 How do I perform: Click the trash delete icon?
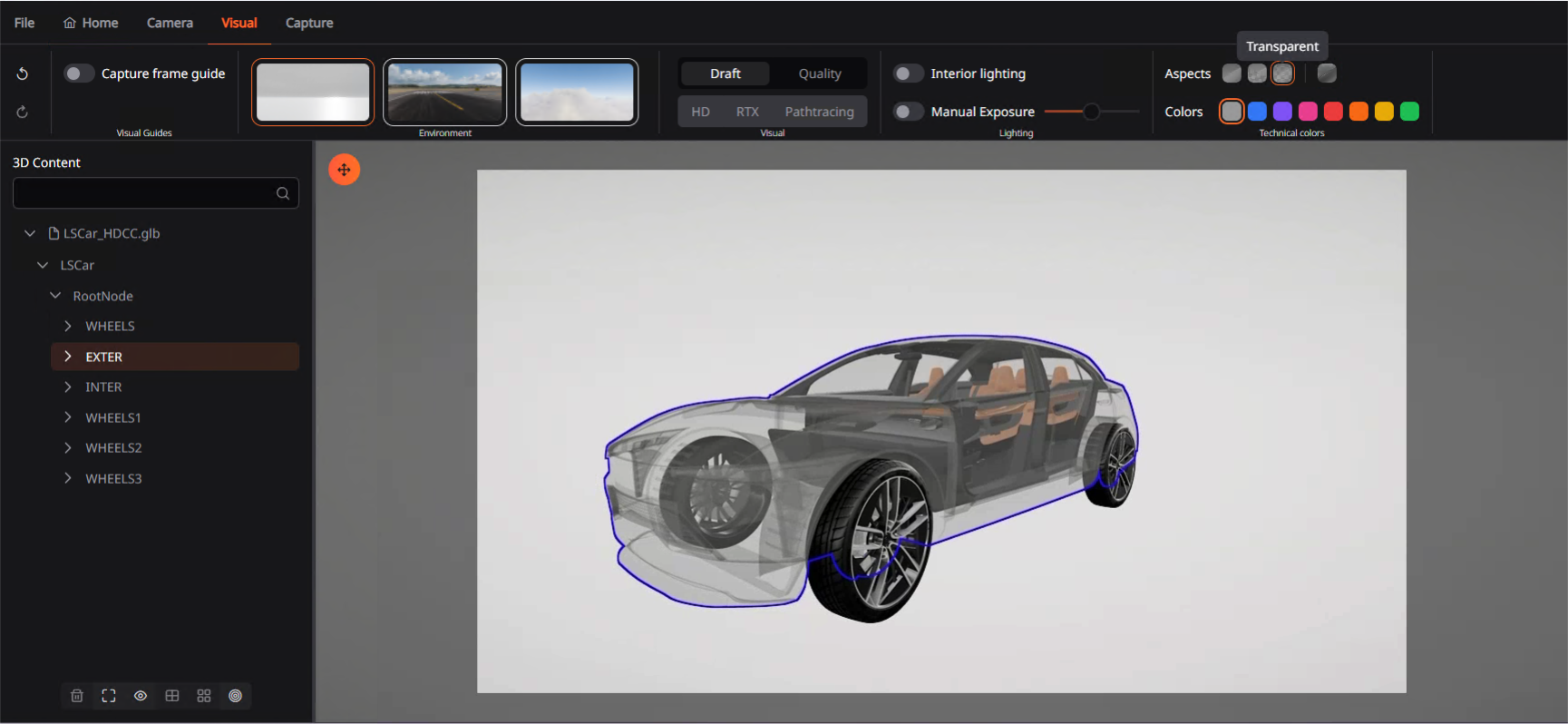point(77,696)
